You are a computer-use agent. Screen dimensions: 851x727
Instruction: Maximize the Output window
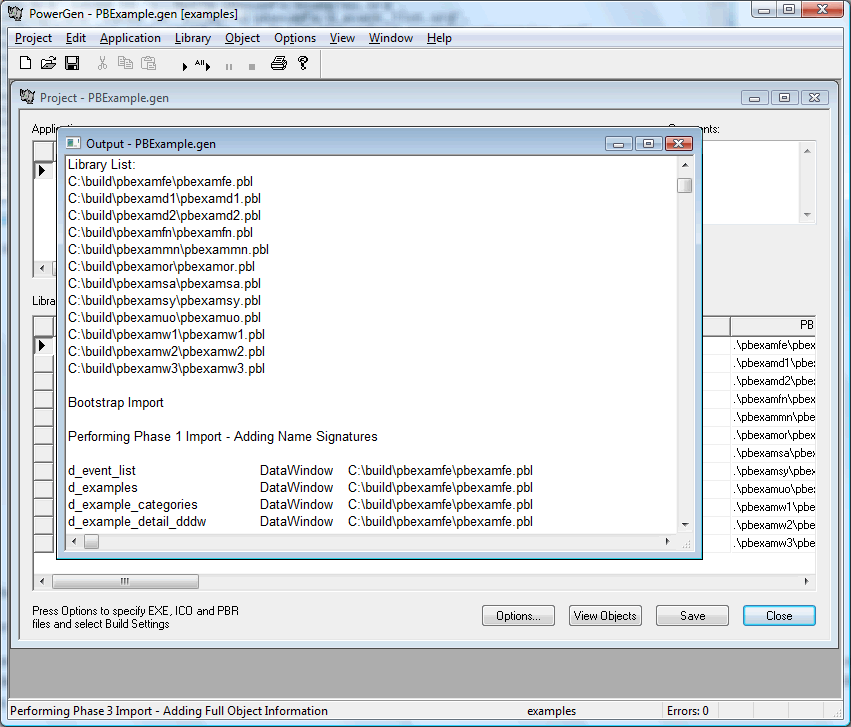(x=649, y=144)
